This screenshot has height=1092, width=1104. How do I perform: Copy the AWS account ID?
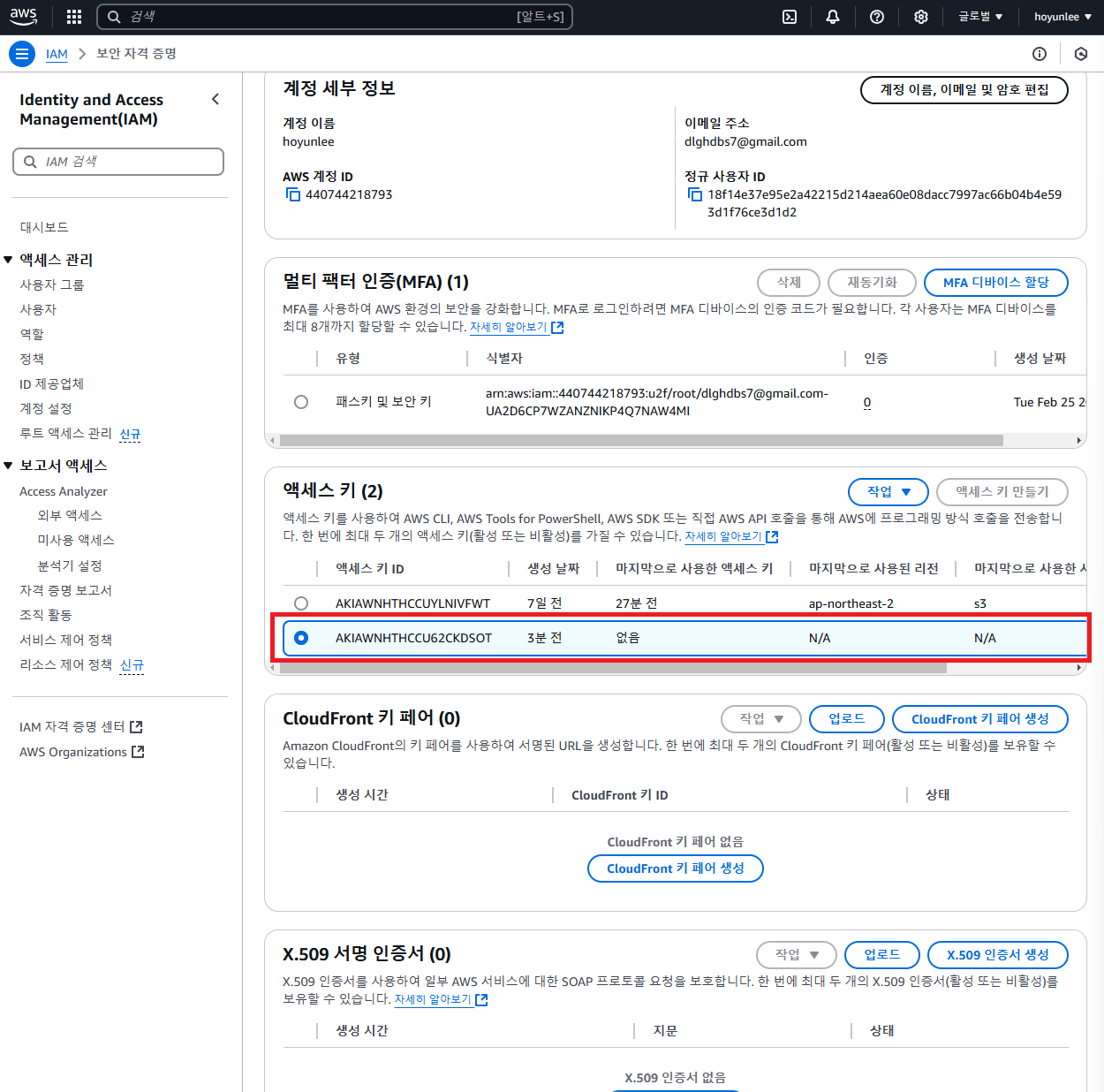[x=293, y=194]
